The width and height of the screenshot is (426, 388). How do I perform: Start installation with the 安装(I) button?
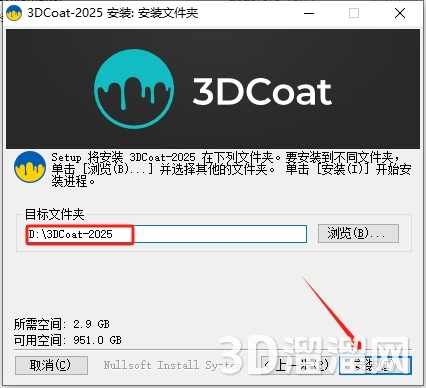pyautogui.click(x=375, y=365)
